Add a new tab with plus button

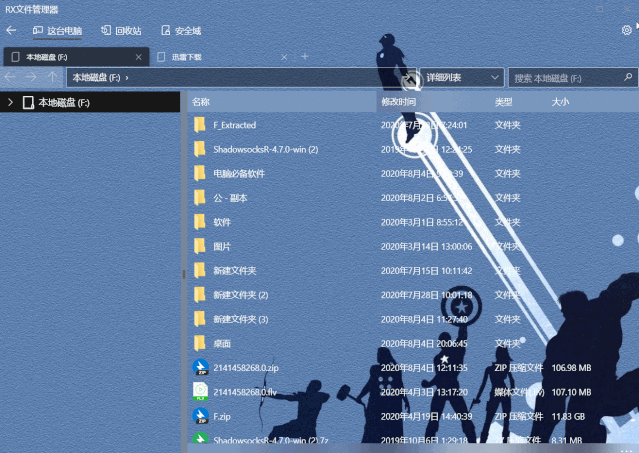[x=304, y=56]
